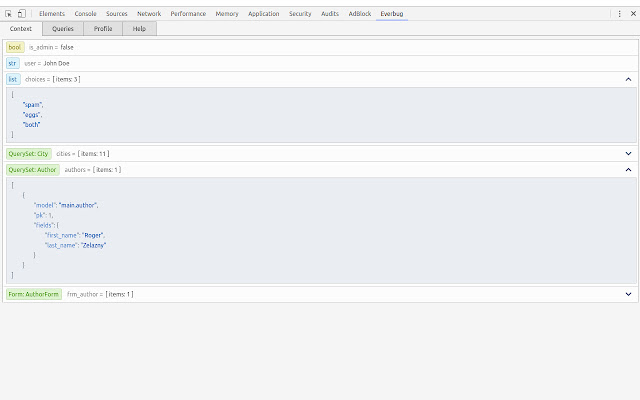Close DevTools with the X icon

tap(631, 14)
